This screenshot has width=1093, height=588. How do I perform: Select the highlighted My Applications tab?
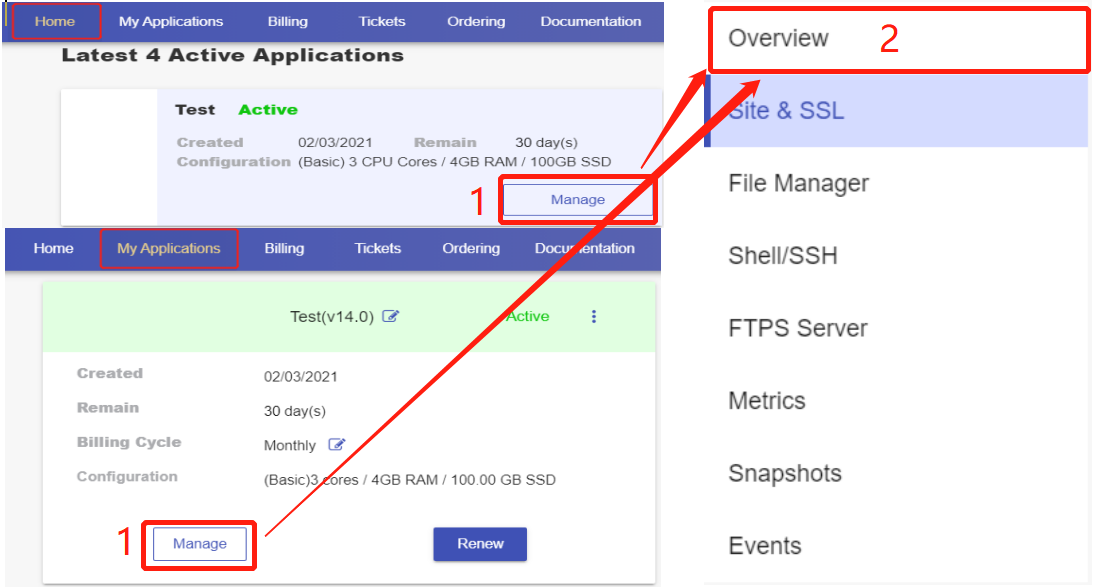[169, 249]
